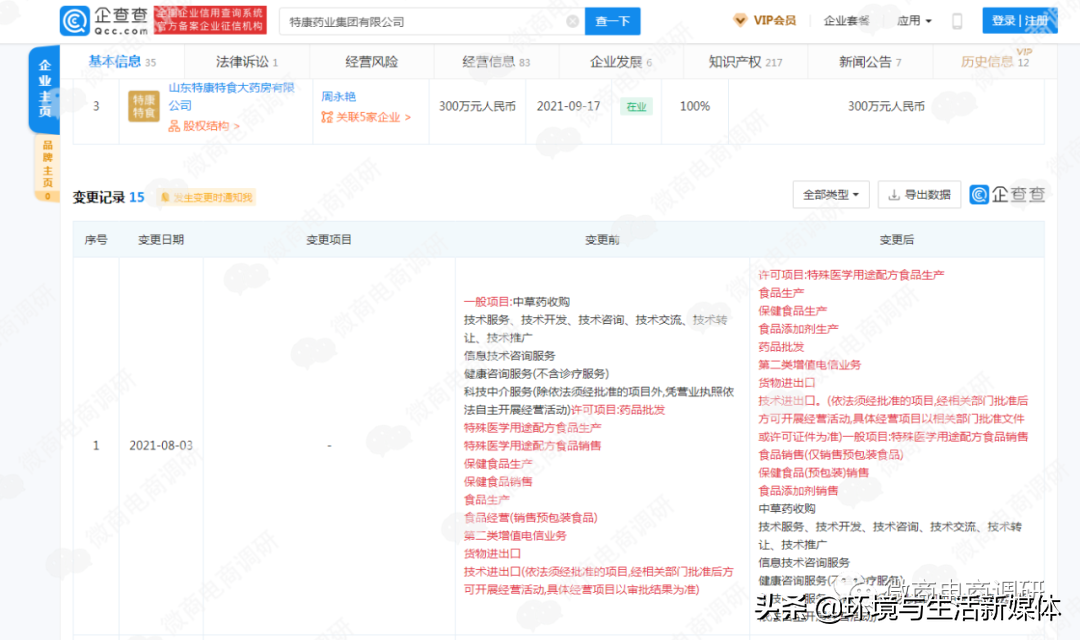Click the mobile phone icon
Image resolution: width=1080 pixels, height=640 pixels.
pos(957,21)
